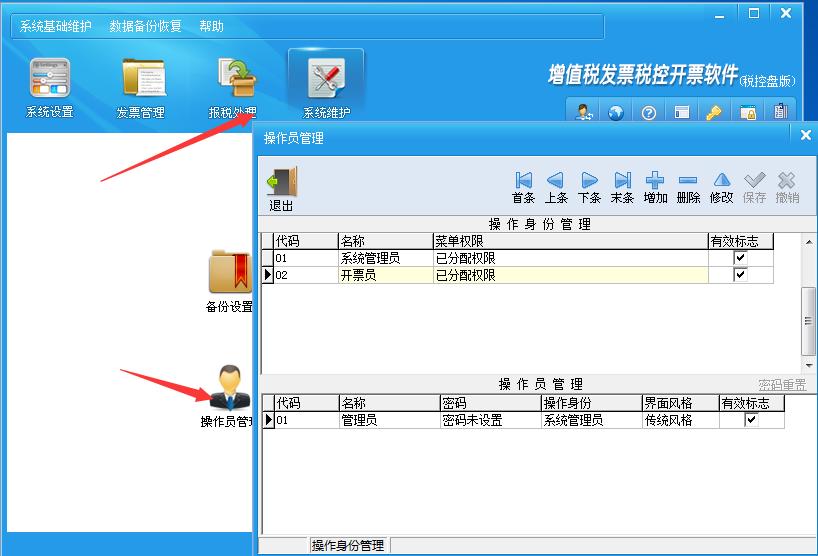Open the 数据备份恢复 menu
The width and height of the screenshot is (818, 556).
[x=145, y=26]
